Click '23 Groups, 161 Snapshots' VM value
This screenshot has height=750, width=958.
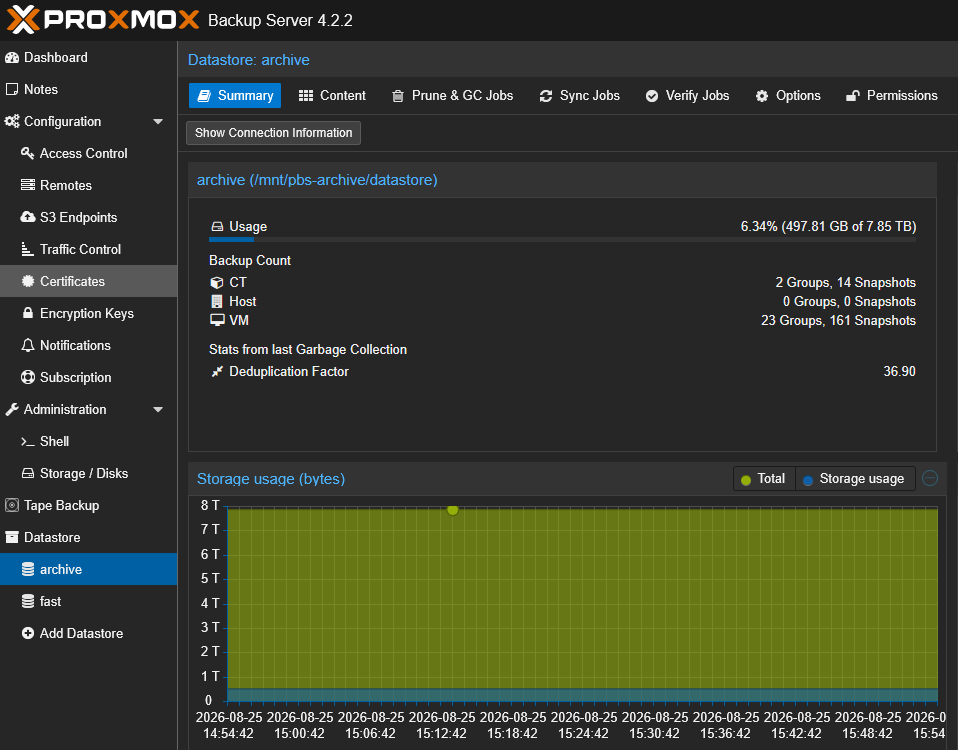[838, 320]
